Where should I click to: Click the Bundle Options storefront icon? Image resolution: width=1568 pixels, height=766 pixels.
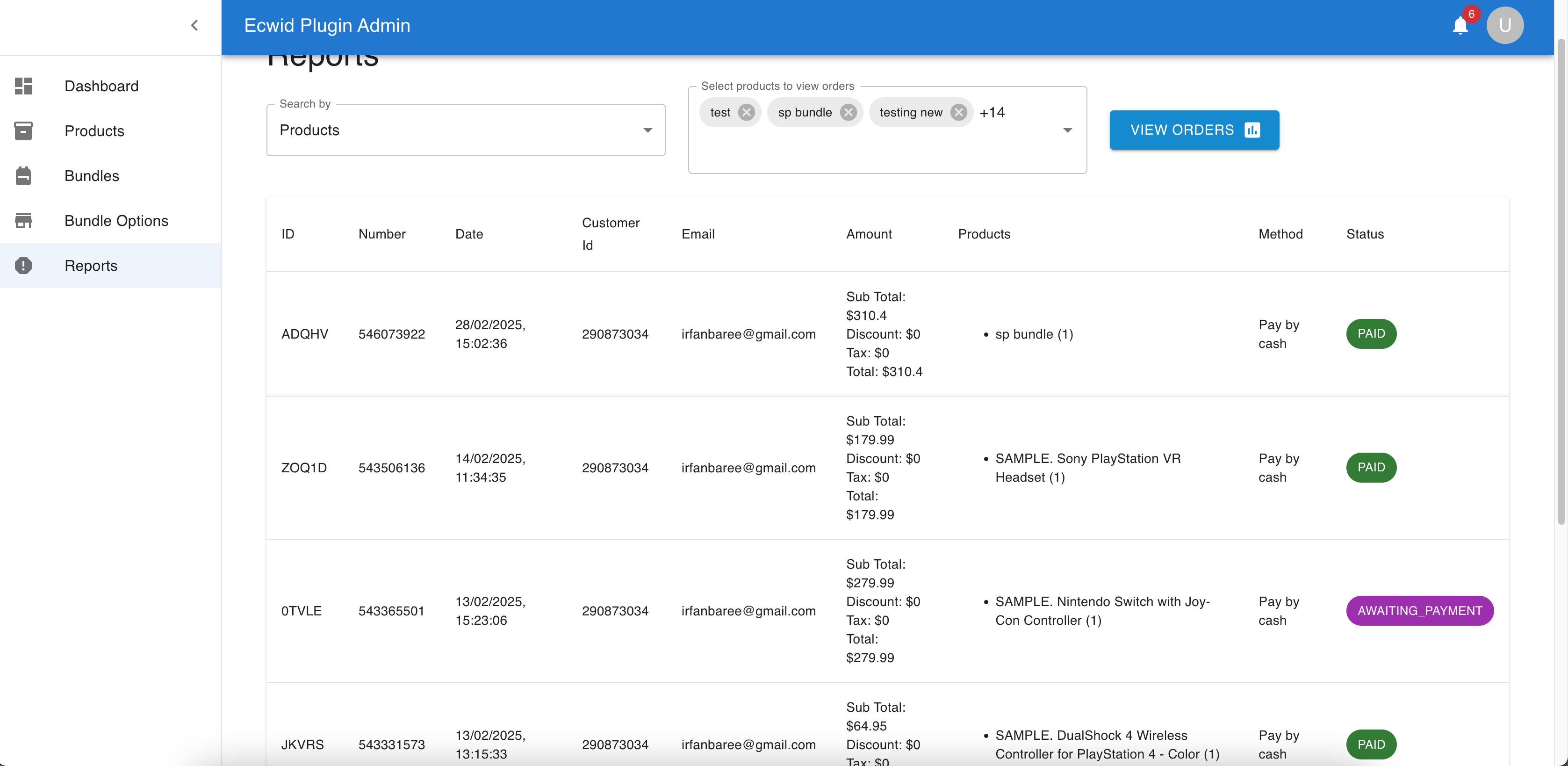(x=23, y=220)
